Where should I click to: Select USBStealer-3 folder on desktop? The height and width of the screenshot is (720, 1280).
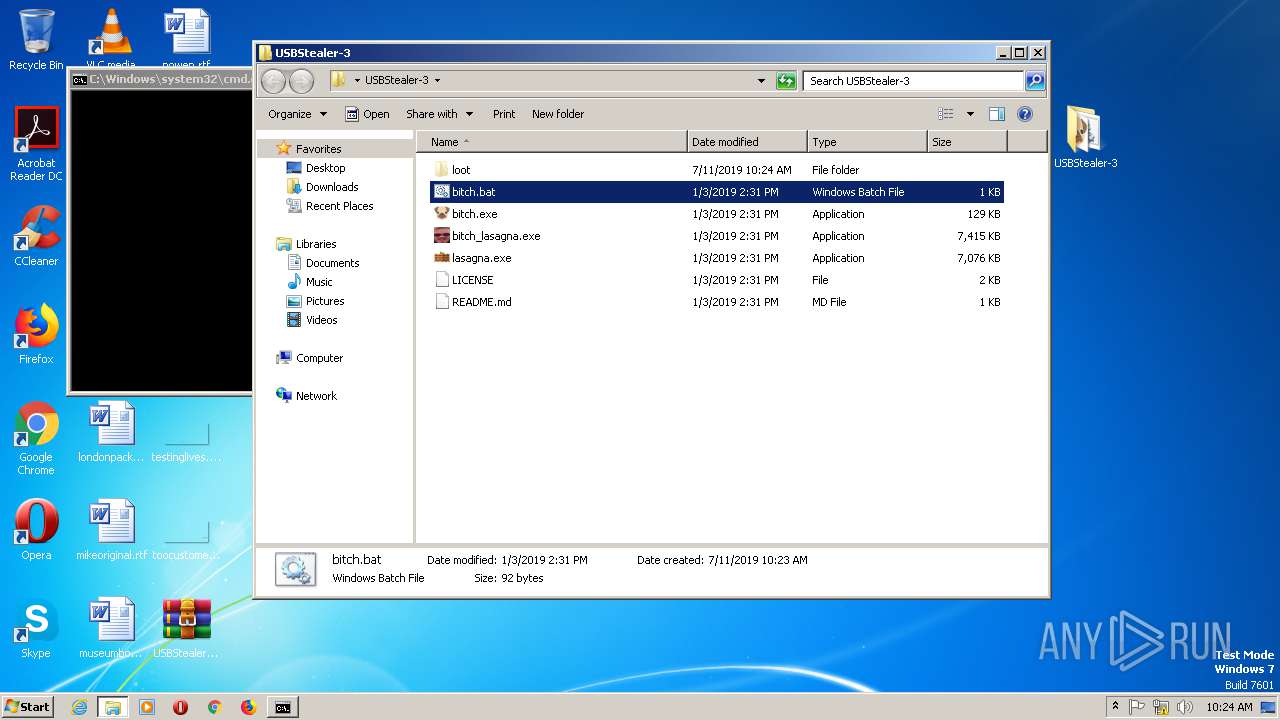click(x=1085, y=137)
